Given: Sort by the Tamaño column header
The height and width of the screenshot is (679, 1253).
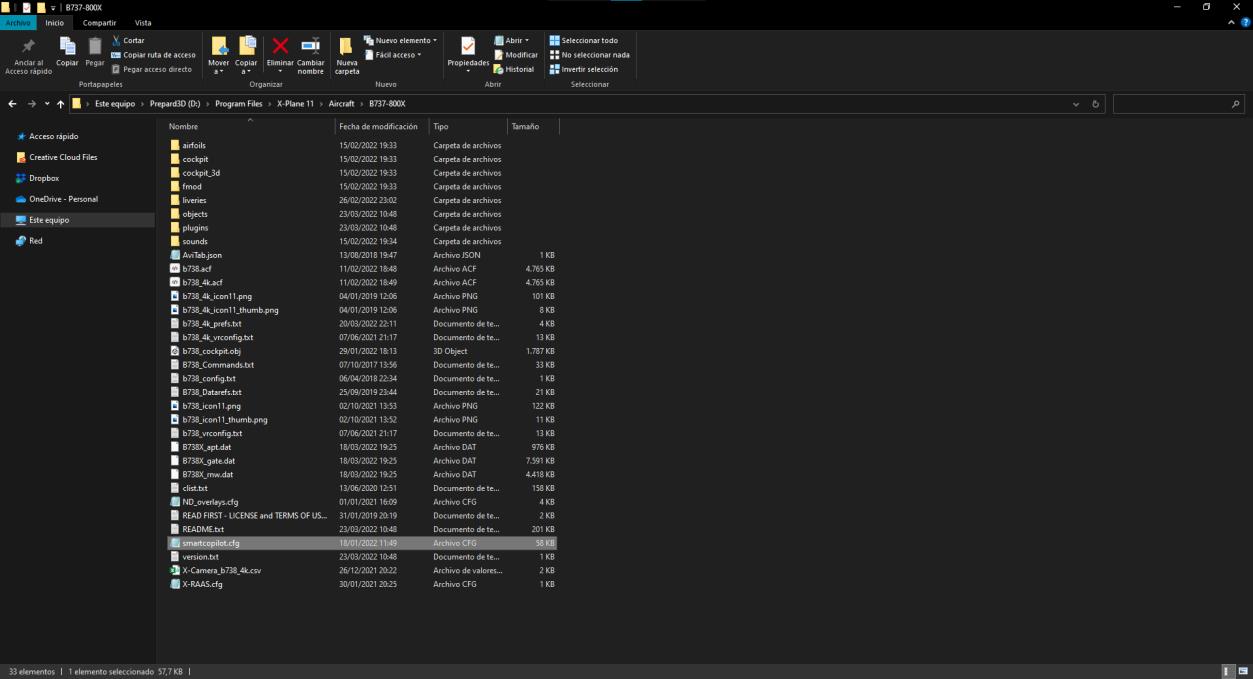Looking at the screenshot, I should (533, 127).
